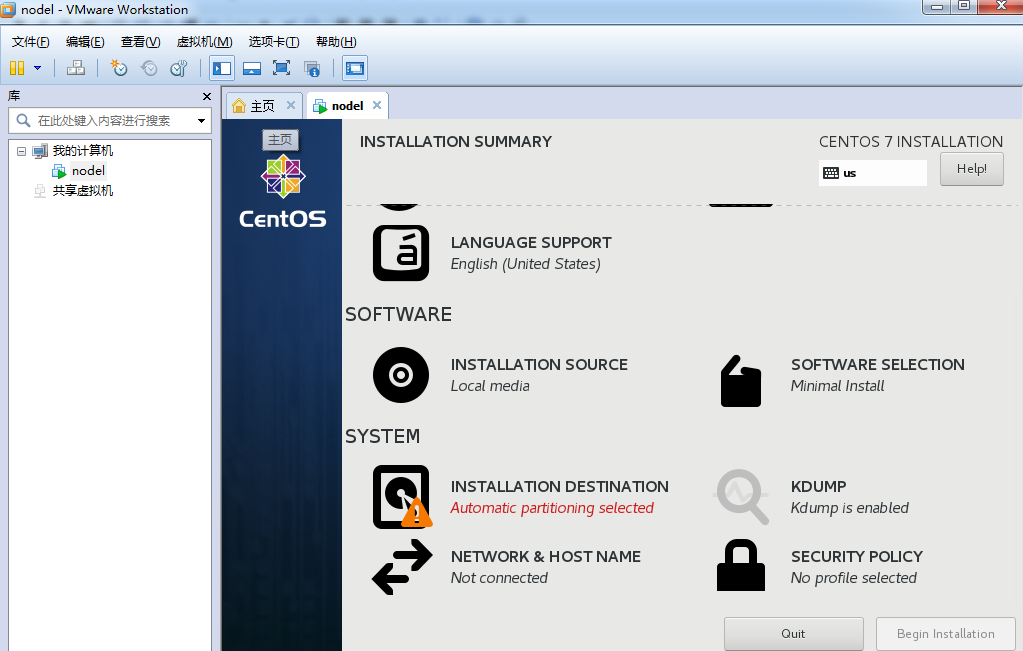
Task: Click the VMware Workstation title bar icon
Action: tap(8, 9)
